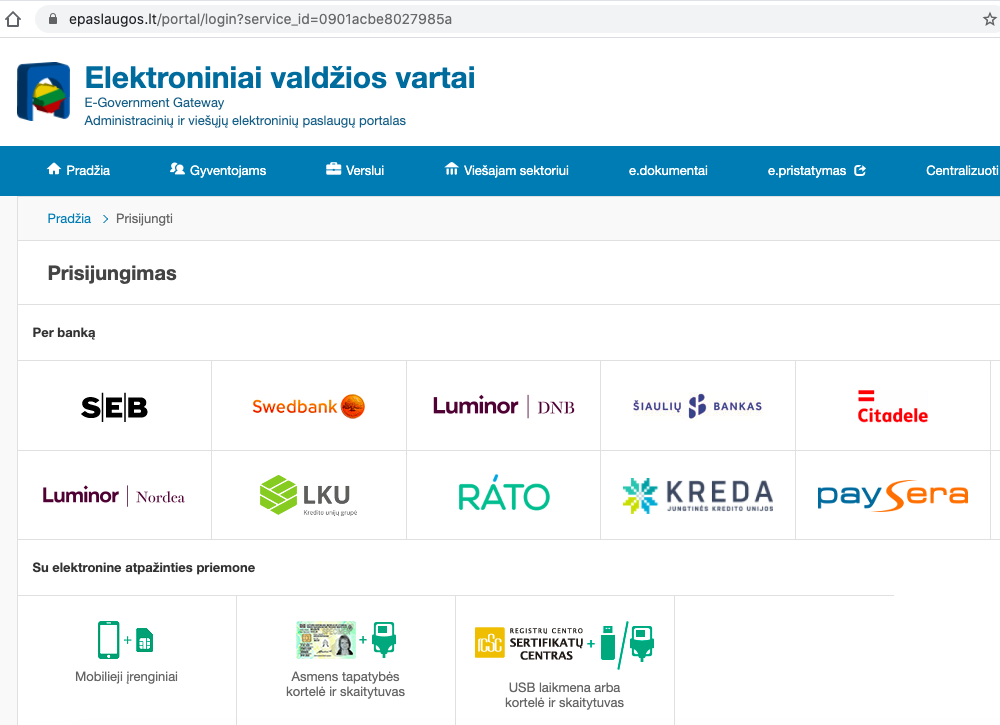Select Šiaulių bankas login
Viewport: 1000px width, 725px height.
coord(698,406)
